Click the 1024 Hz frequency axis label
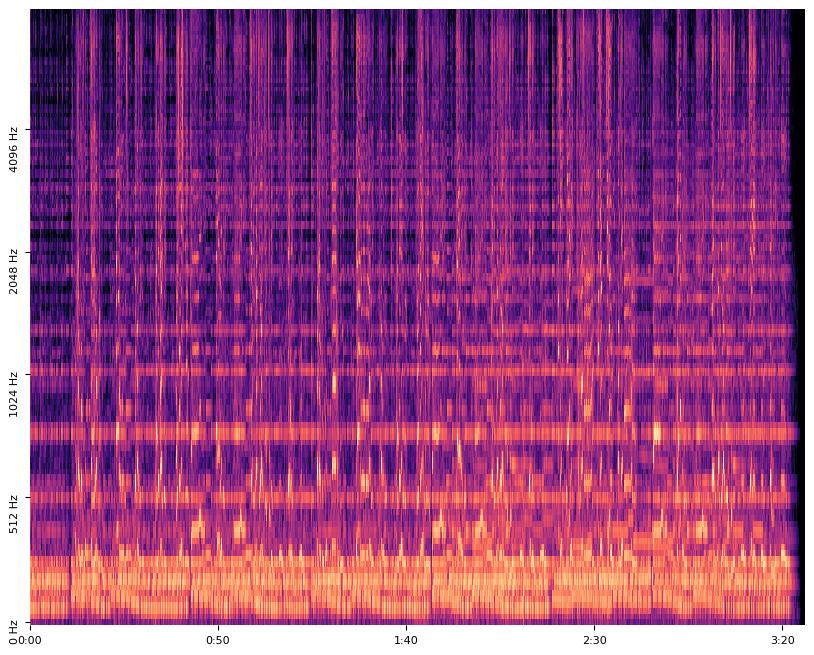This screenshot has height=655, width=814. pos(13,394)
